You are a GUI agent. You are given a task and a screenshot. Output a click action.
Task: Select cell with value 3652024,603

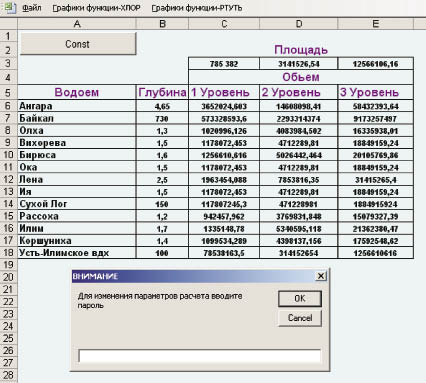click(x=224, y=106)
